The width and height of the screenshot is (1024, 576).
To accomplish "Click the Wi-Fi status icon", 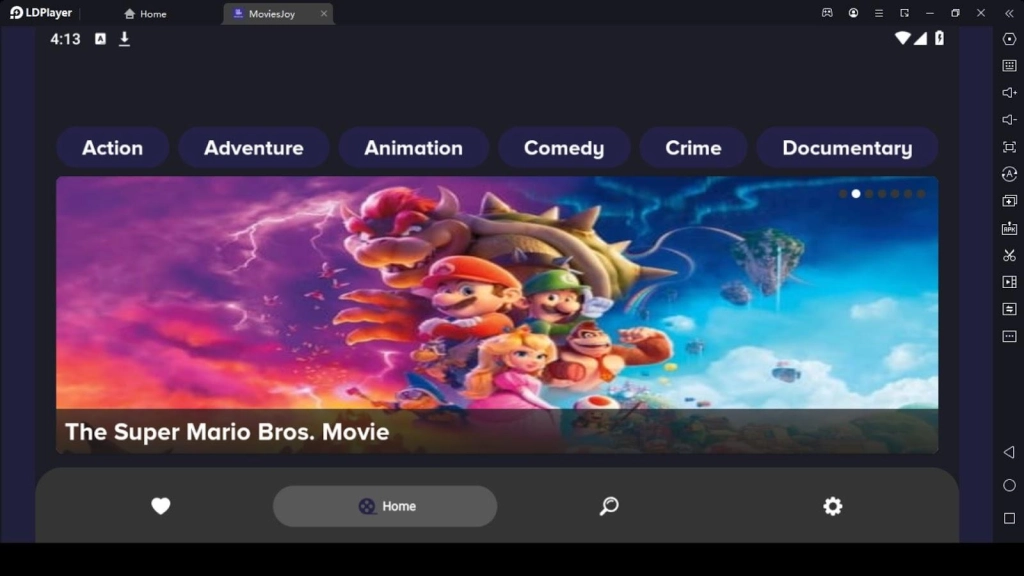I will [903, 38].
